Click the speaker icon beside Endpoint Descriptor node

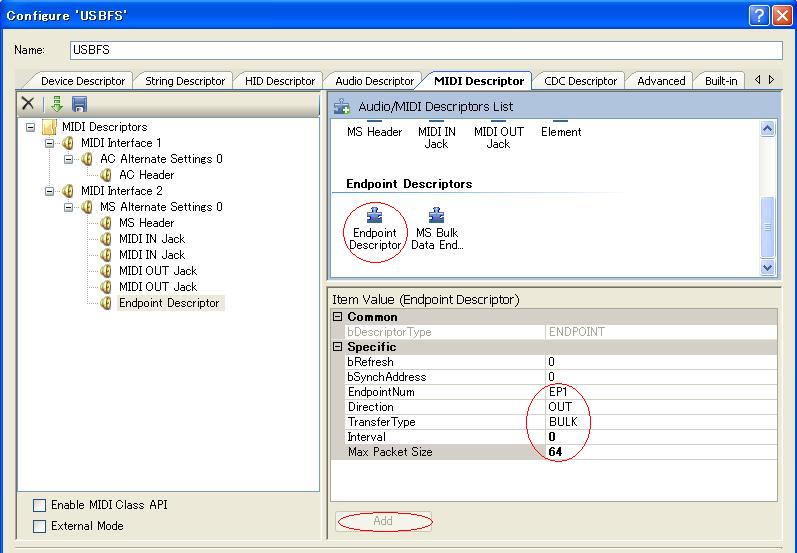tap(106, 303)
